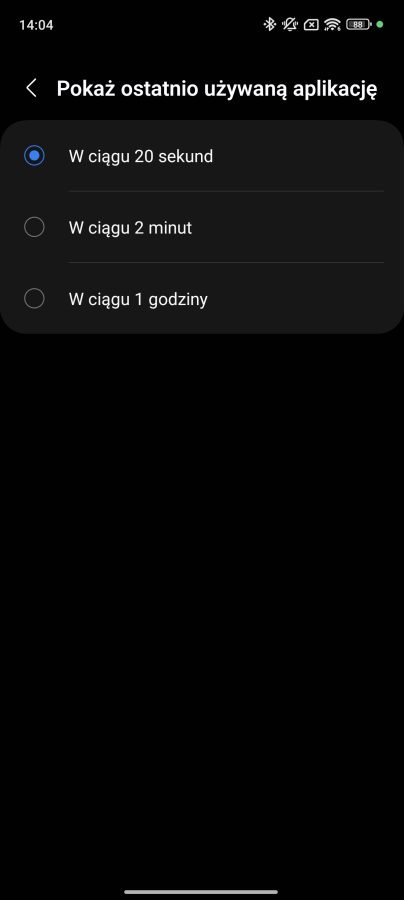The width and height of the screenshot is (404, 900).
Task: Choose the "W ciągu 1 godziny" label
Action: (138, 300)
